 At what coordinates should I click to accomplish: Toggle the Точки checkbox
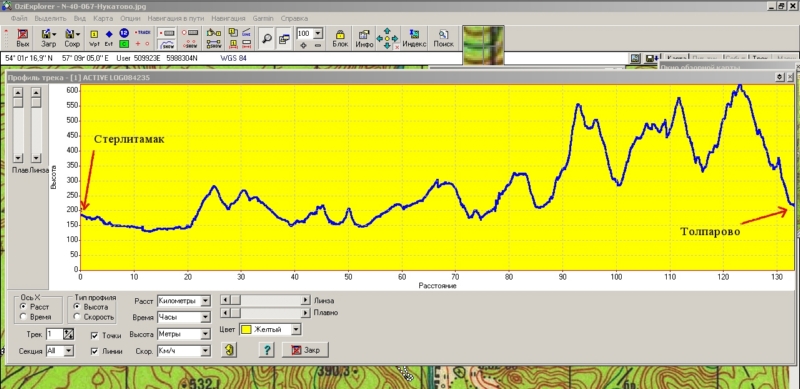(94, 336)
